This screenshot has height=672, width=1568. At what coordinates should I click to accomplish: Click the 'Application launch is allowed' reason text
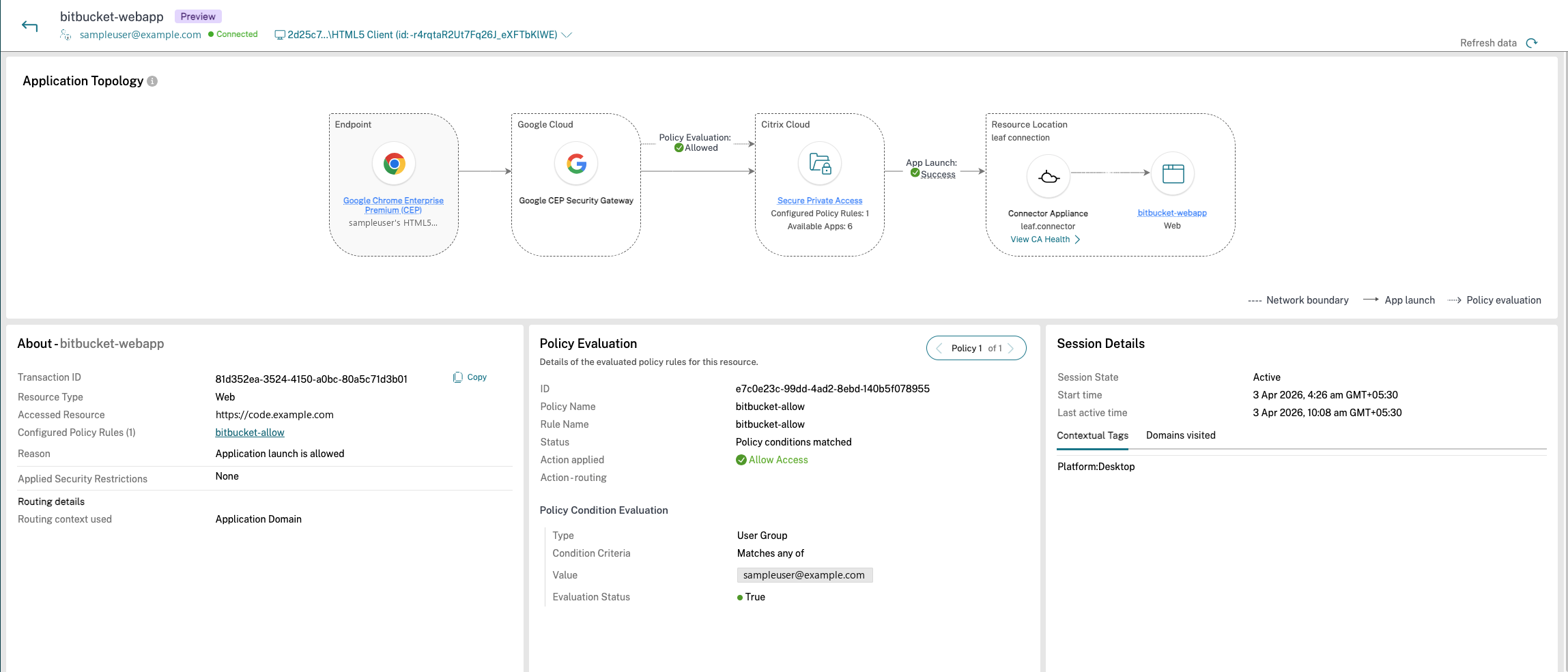tap(280, 454)
